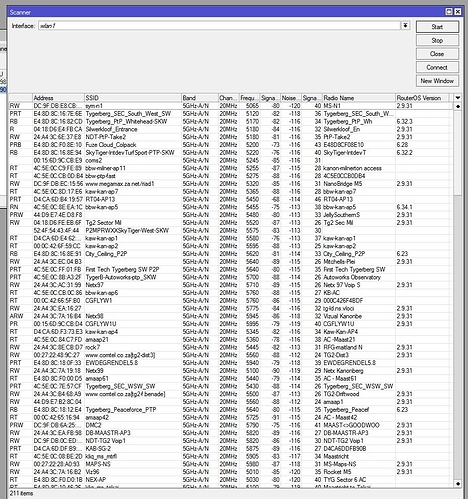Select NDT-PtP-Take2 network
468x499 pixels.
[231, 137]
